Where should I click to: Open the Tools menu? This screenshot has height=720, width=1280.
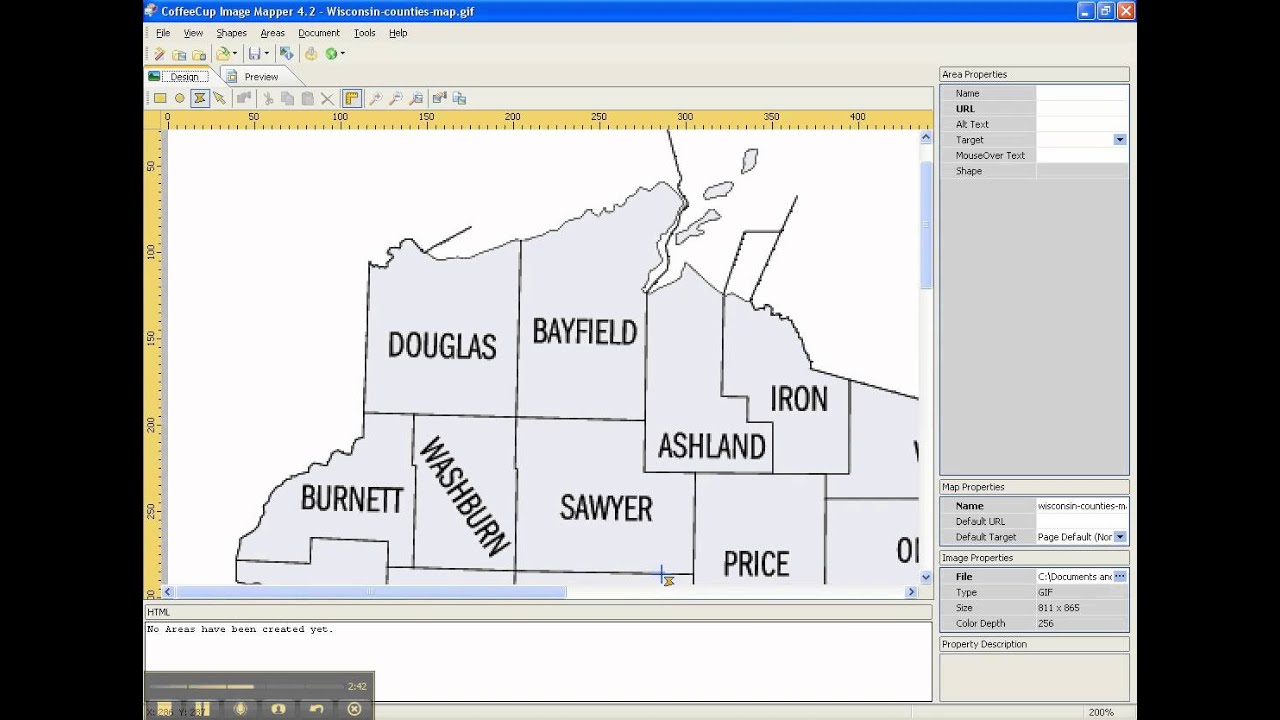click(365, 33)
